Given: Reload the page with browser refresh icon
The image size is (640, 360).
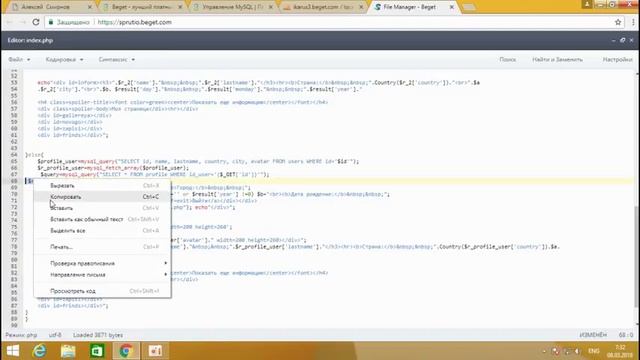Looking at the screenshot, I should [x=36, y=22].
